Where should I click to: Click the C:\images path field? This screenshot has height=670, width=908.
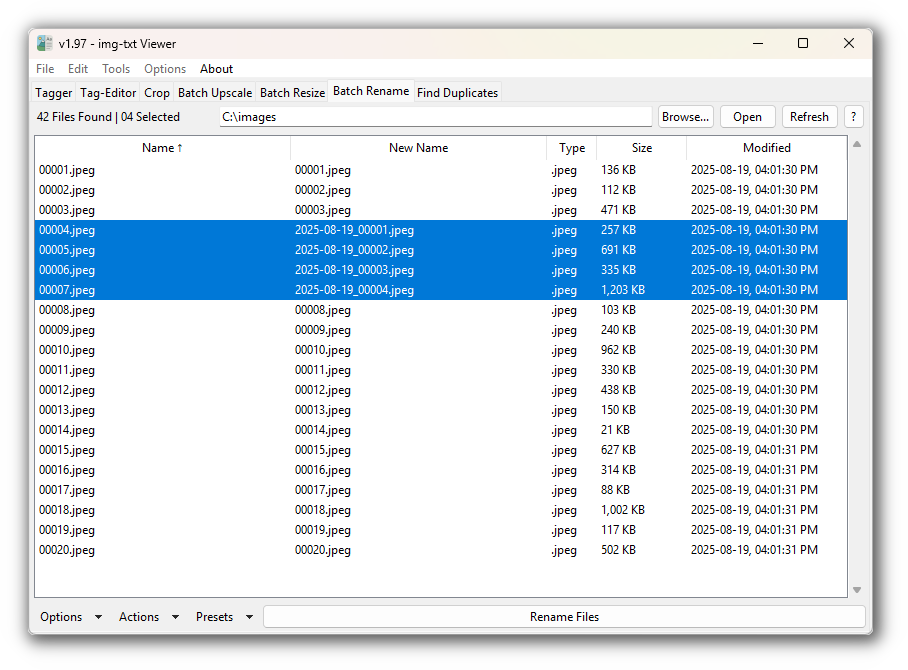435,117
